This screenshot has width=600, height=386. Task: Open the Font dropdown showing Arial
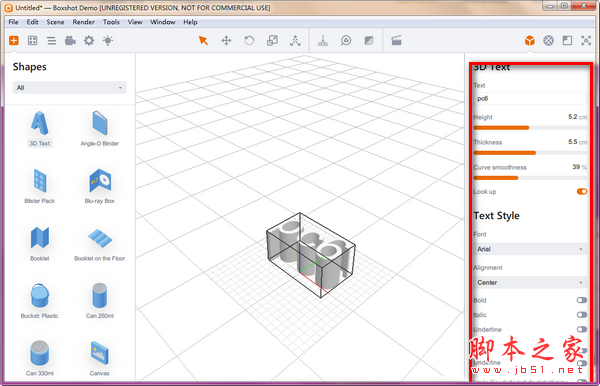point(530,249)
